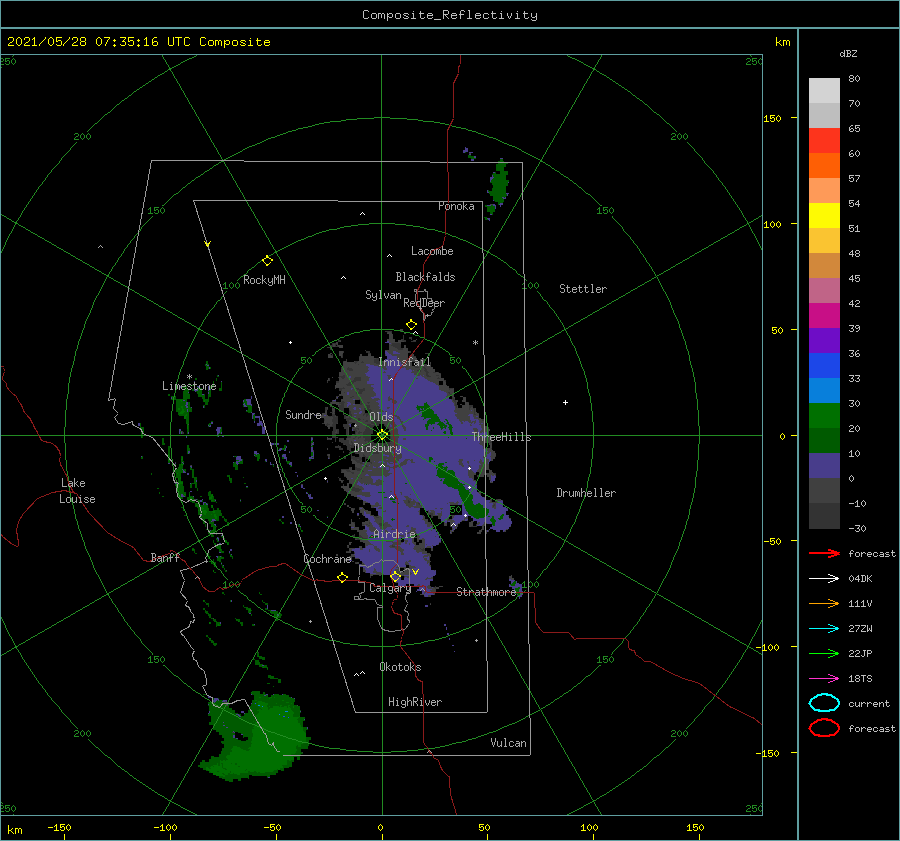Click the Lake Louise label

pos(77,491)
